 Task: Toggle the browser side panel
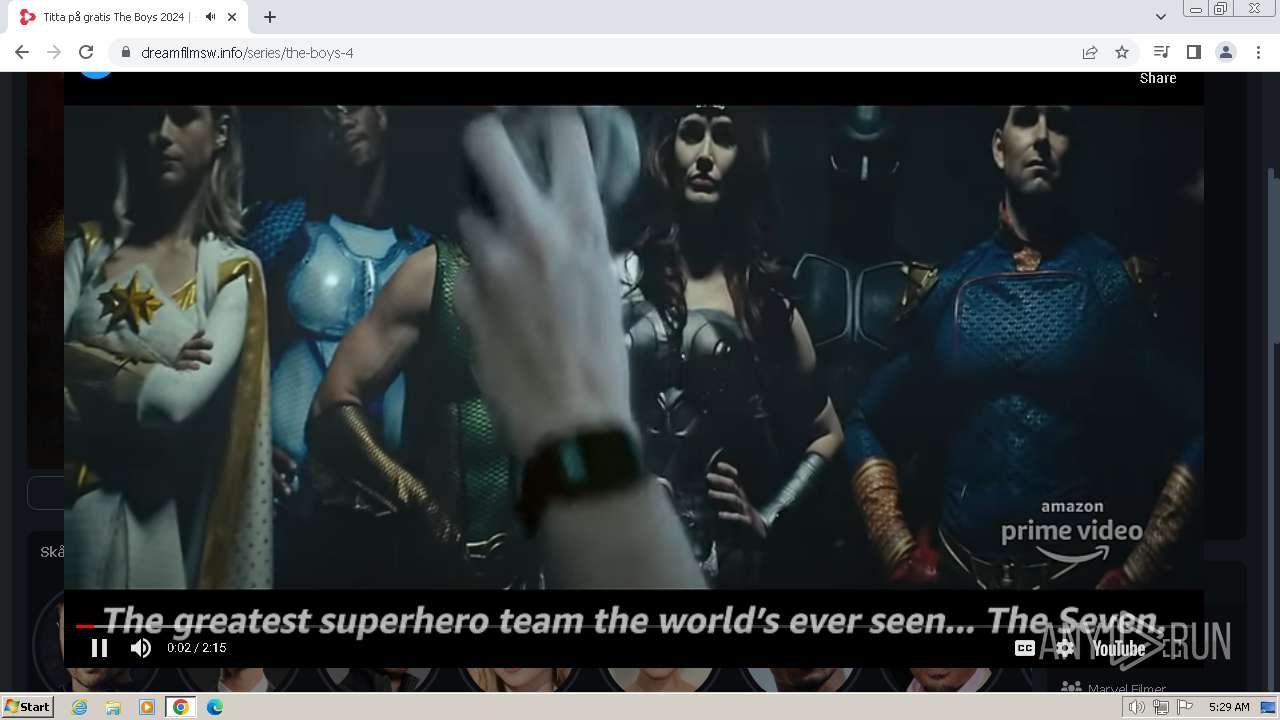pos(1193,52)
